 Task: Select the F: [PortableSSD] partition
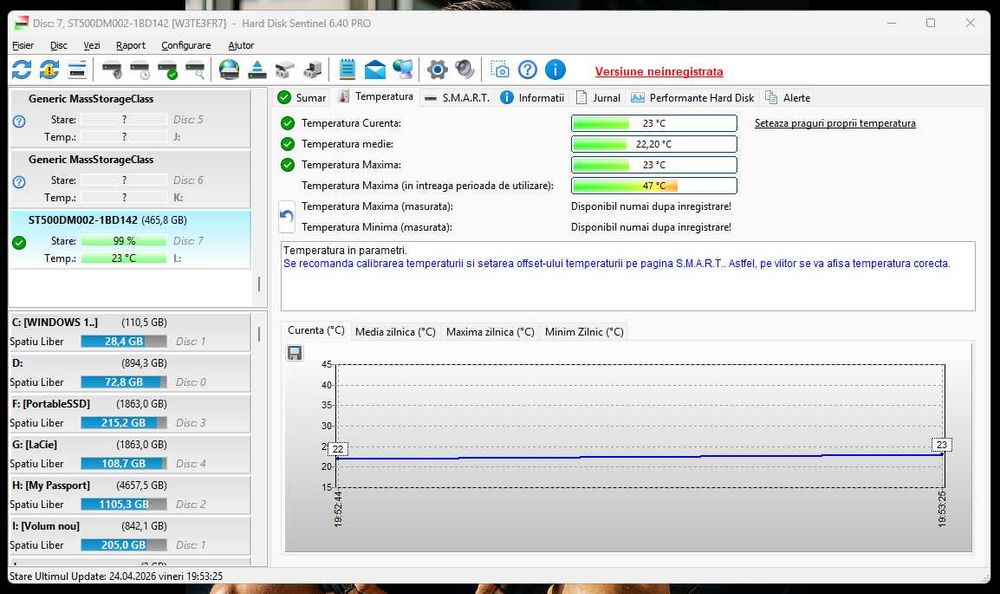pos(129,413)
